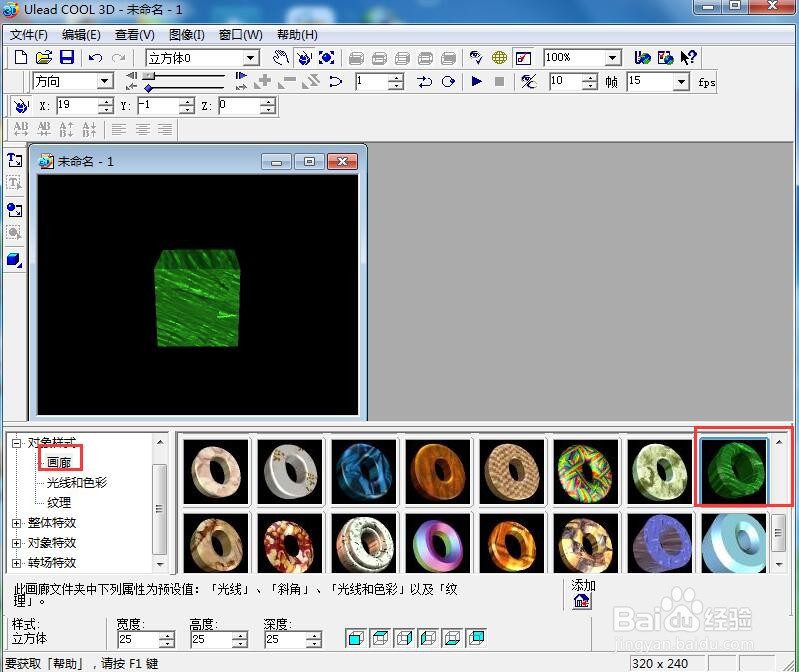
Task: Create a new document with New icon
Action: pos(20,57)
